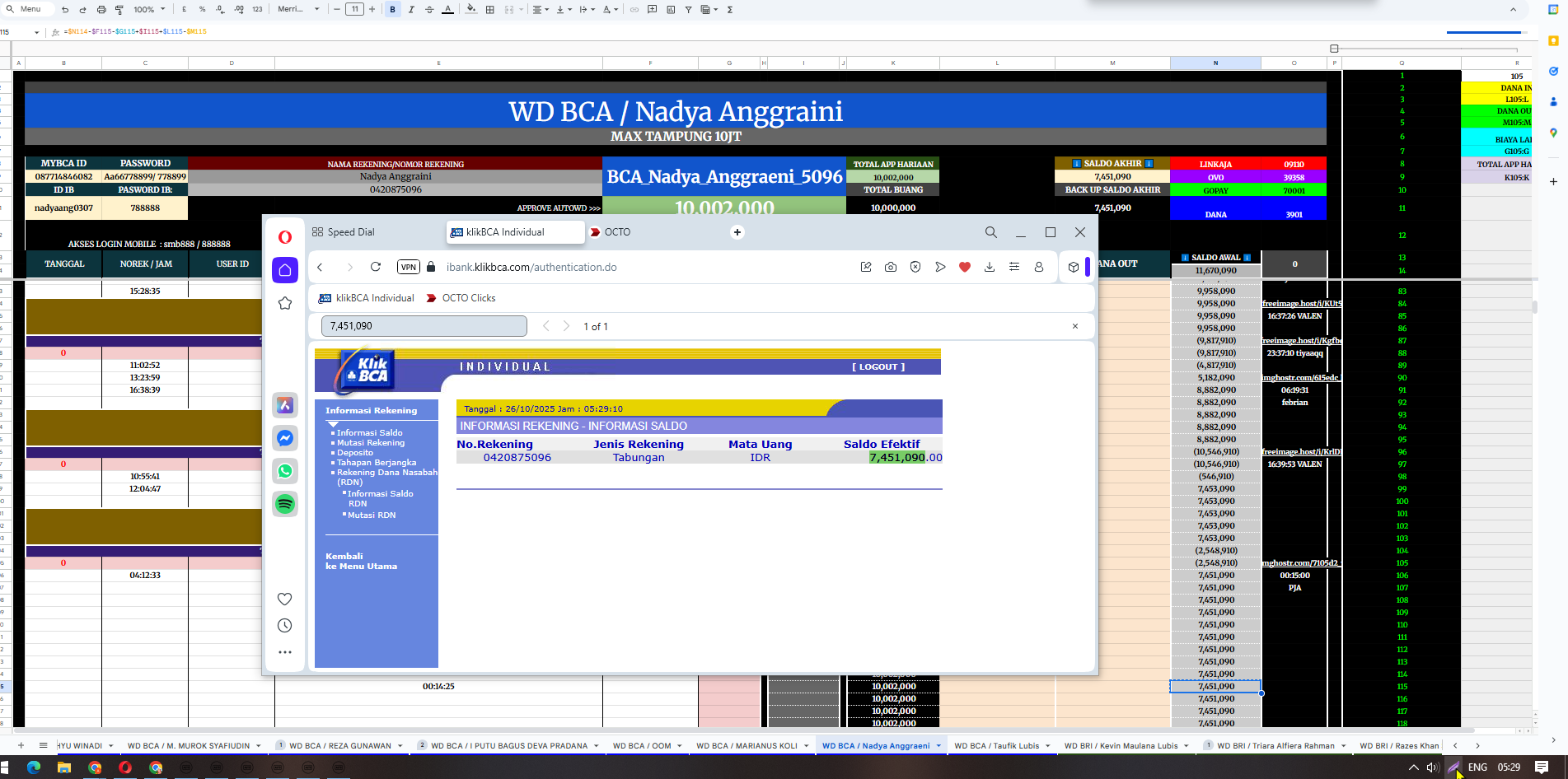The width and height of the screenshot is (1568, 779).
Task: Toggle italic formatting in Sheets
Action: (411, 10)
